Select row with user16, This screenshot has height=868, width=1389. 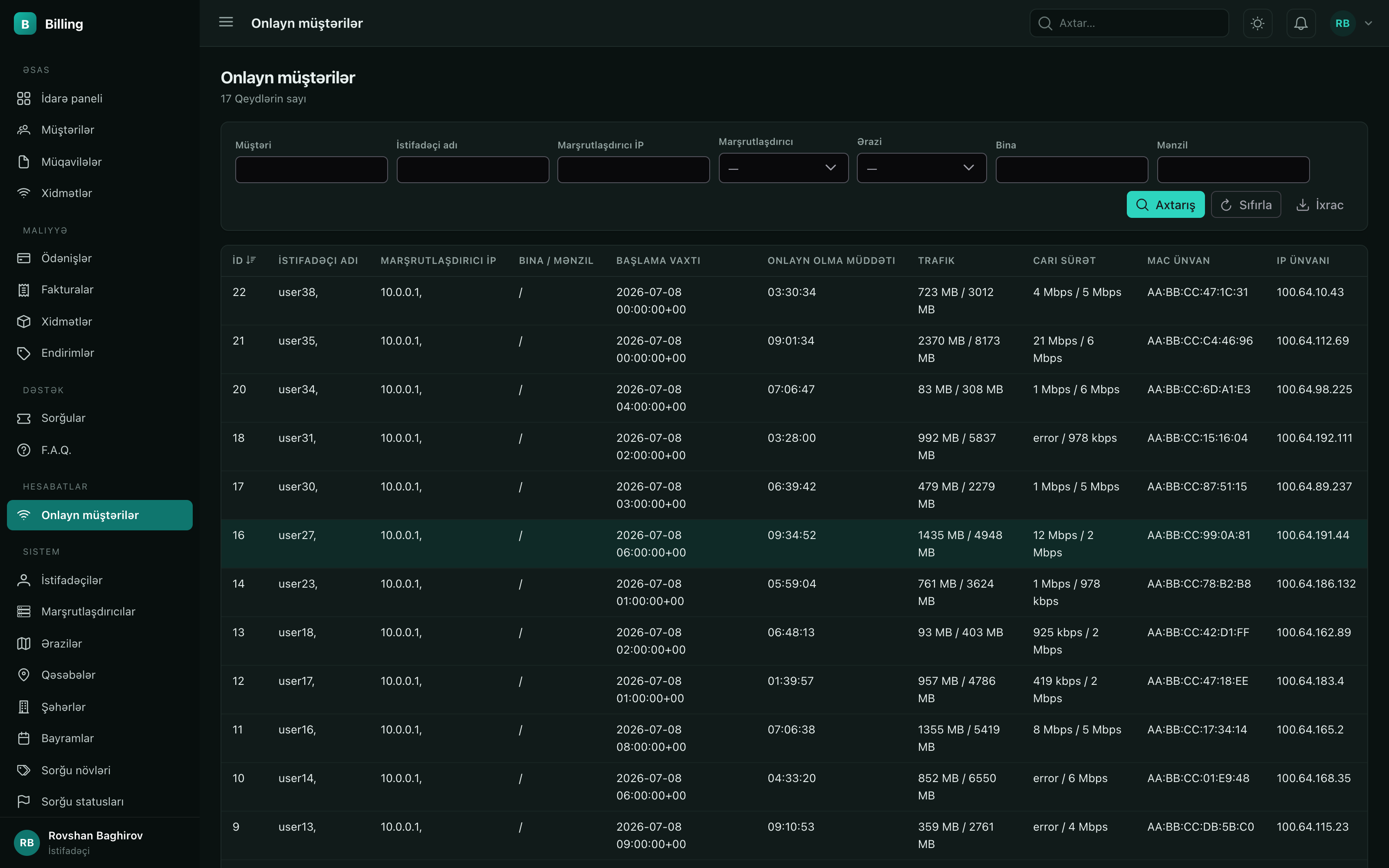[x=794, y=738]
